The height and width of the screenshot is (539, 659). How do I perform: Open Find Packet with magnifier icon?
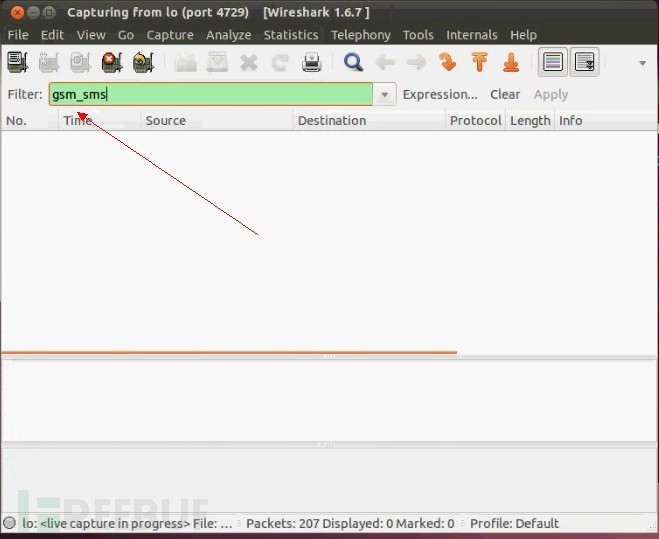click(353, 62)
